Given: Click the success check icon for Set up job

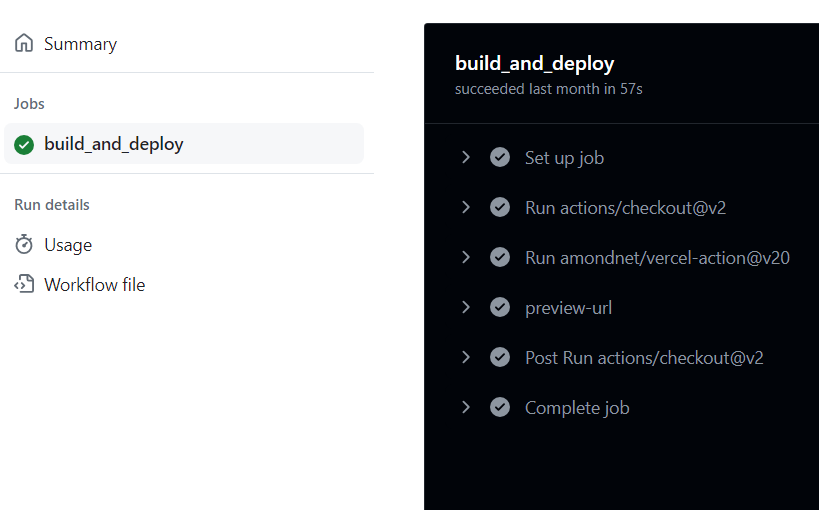Looking at the screenshot, I should tap(500, 157).
